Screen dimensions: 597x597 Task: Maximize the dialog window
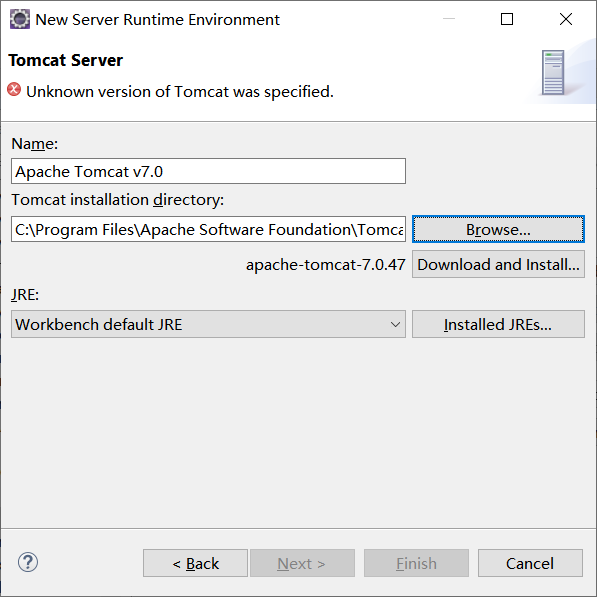(x=507, y=19)
